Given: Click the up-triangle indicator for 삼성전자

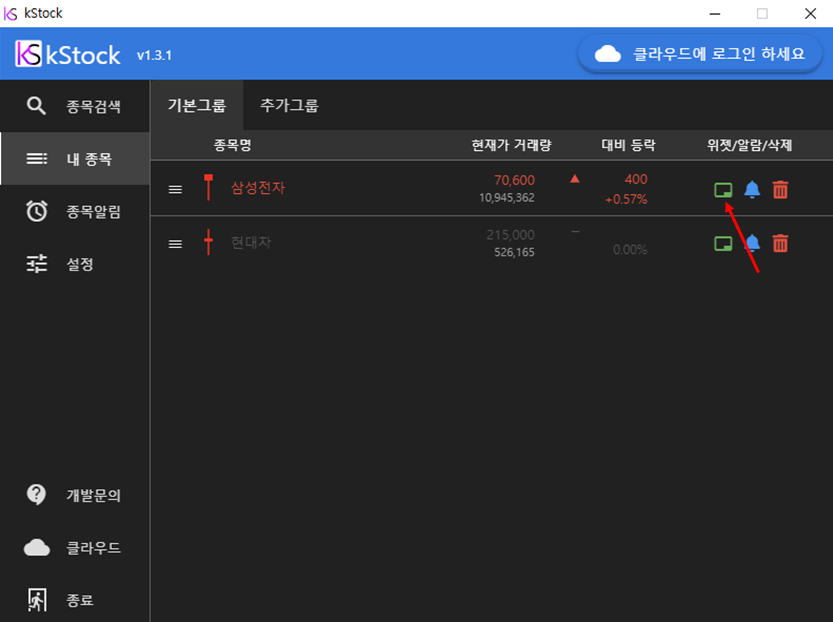Looking at the screenshot, I should pos(575,179).
